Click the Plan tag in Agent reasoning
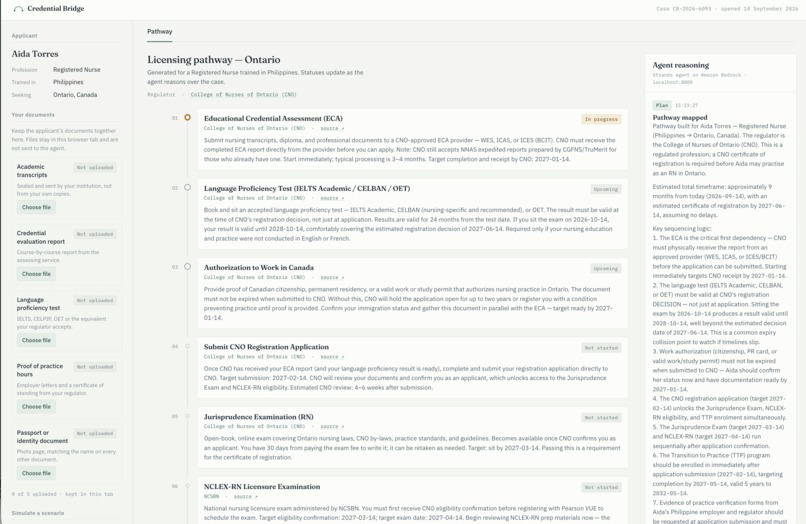Viewport: 806px width, 524px height. 662,105
